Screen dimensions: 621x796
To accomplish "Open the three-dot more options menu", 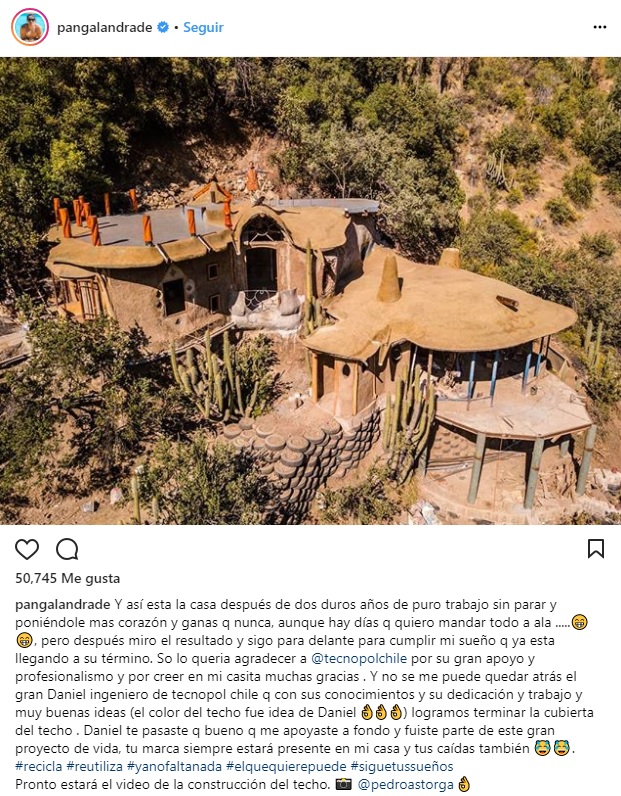I will click(600, 27).
